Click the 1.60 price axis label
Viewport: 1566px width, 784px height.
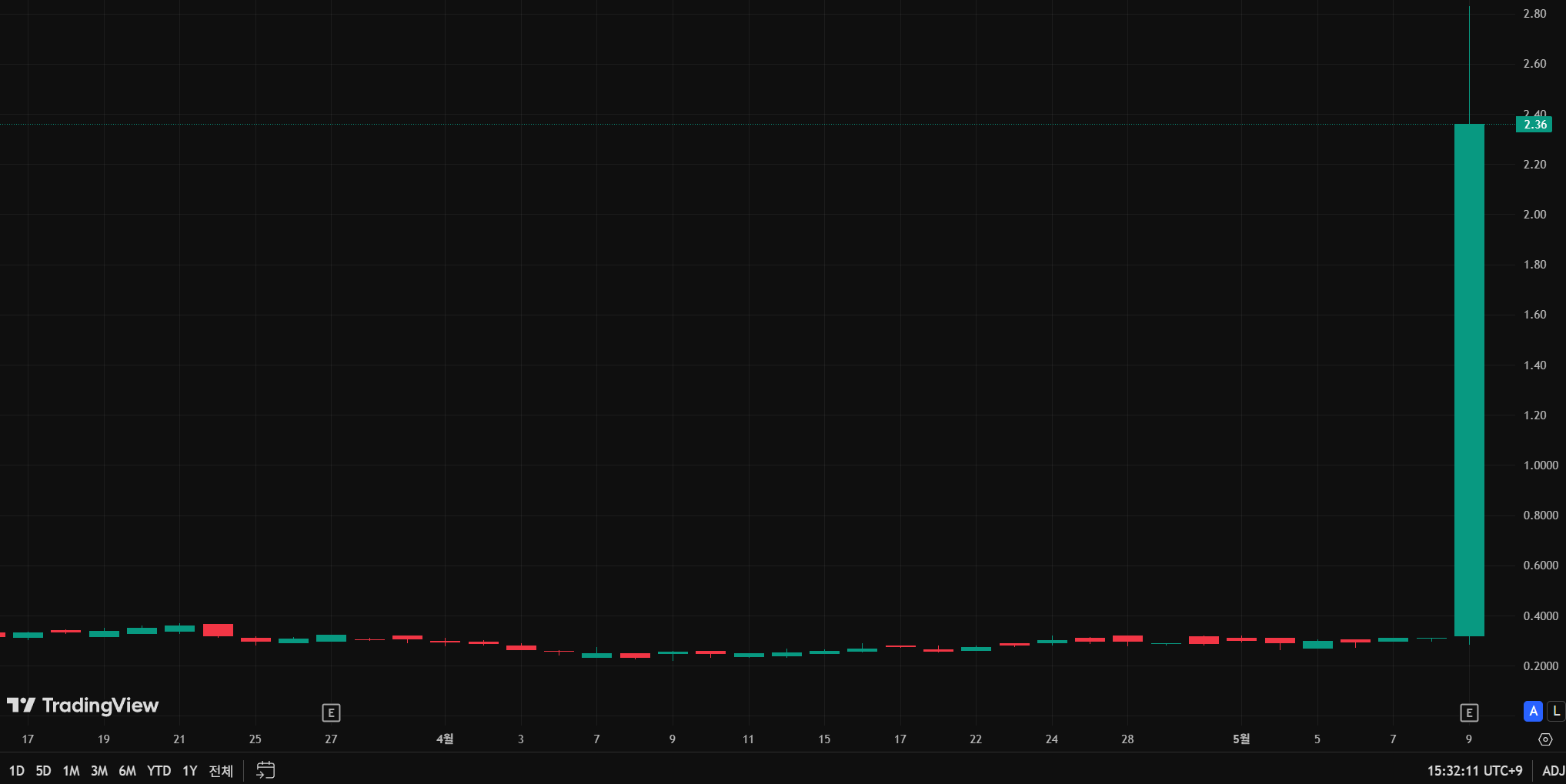click(x=1534, y=314)
